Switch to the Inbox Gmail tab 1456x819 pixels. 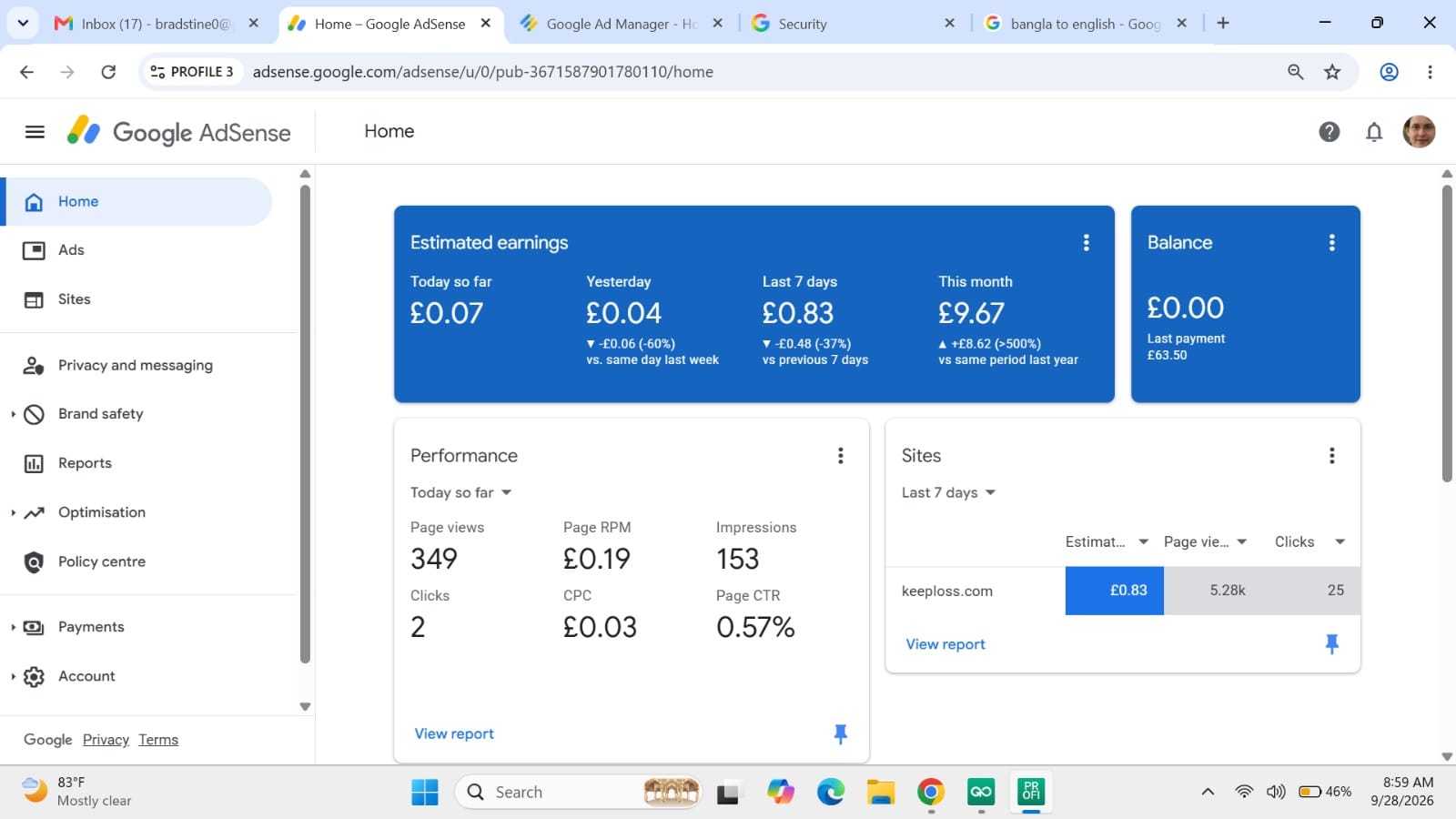click(156, 24)
